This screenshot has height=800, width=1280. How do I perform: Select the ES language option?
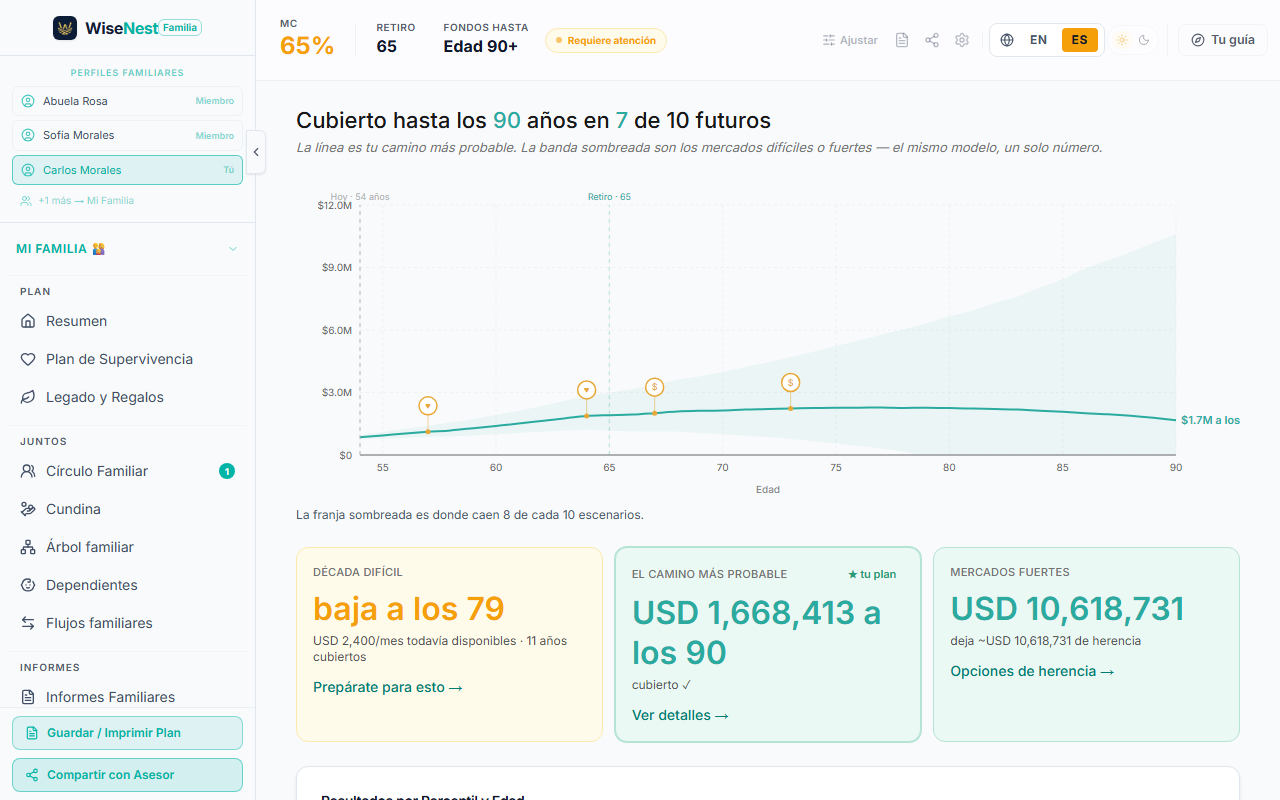pos(1080,40)
